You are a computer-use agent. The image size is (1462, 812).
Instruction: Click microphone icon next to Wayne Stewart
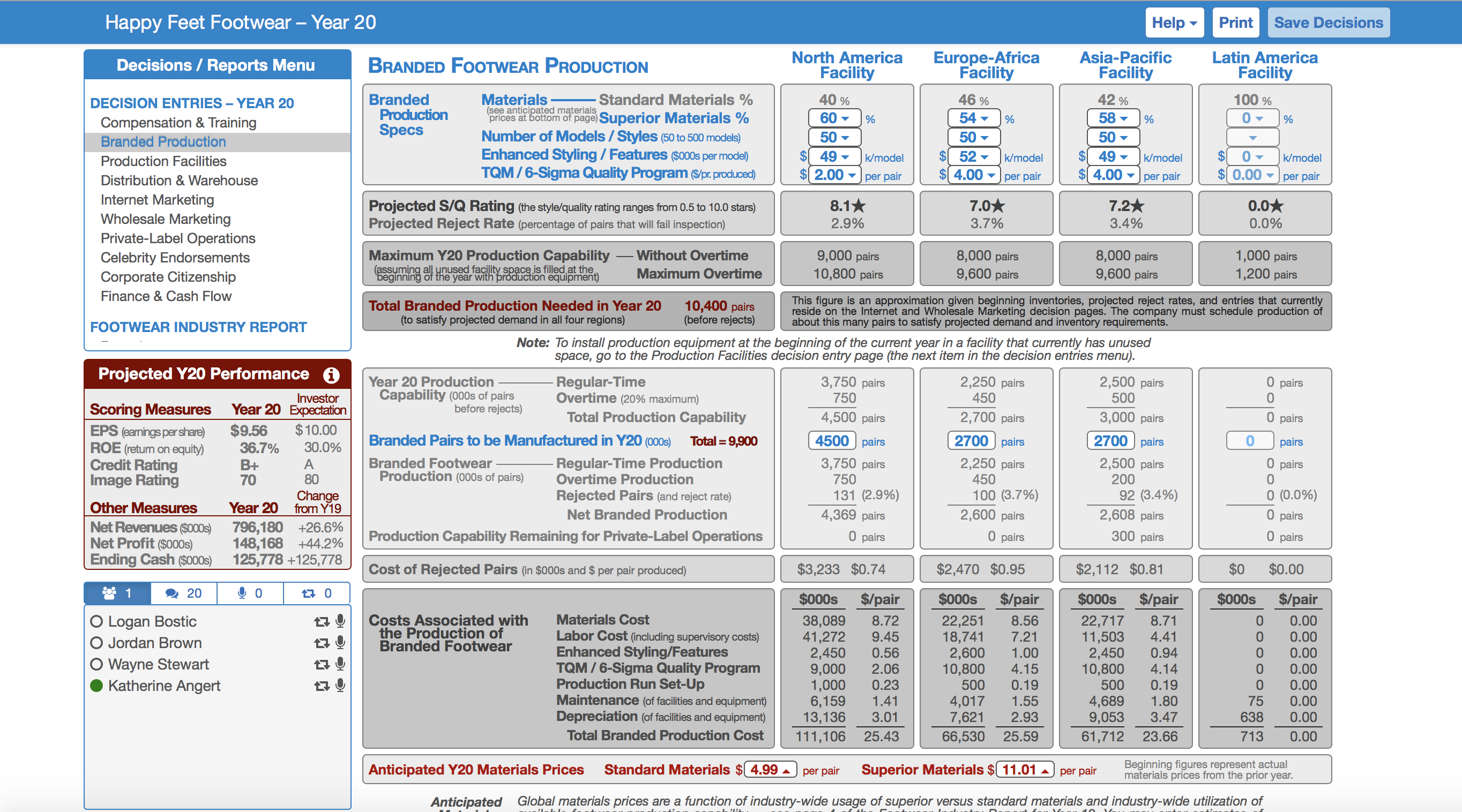[340, 664]
